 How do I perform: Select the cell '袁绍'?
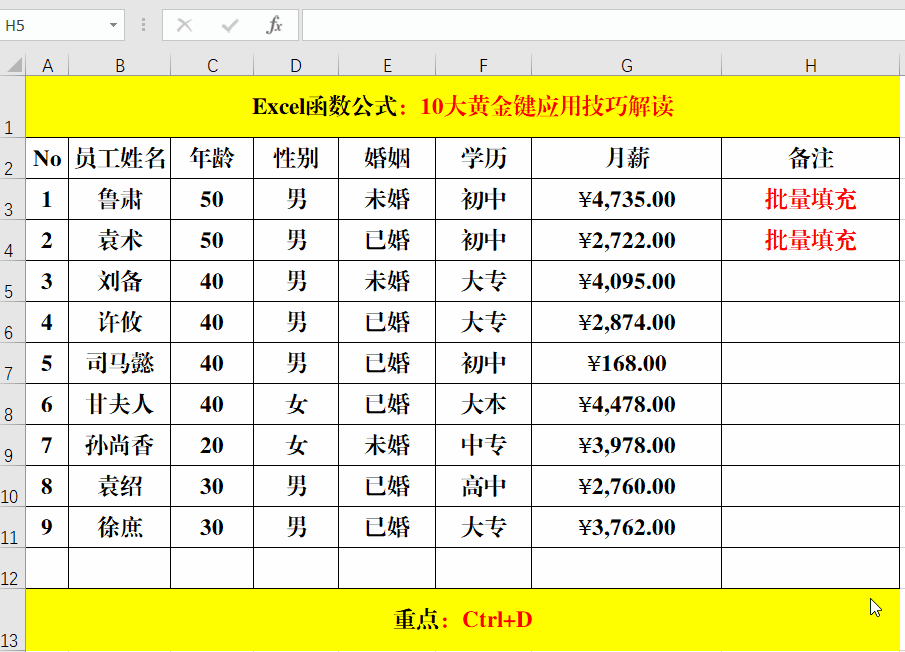pos(119,486)
